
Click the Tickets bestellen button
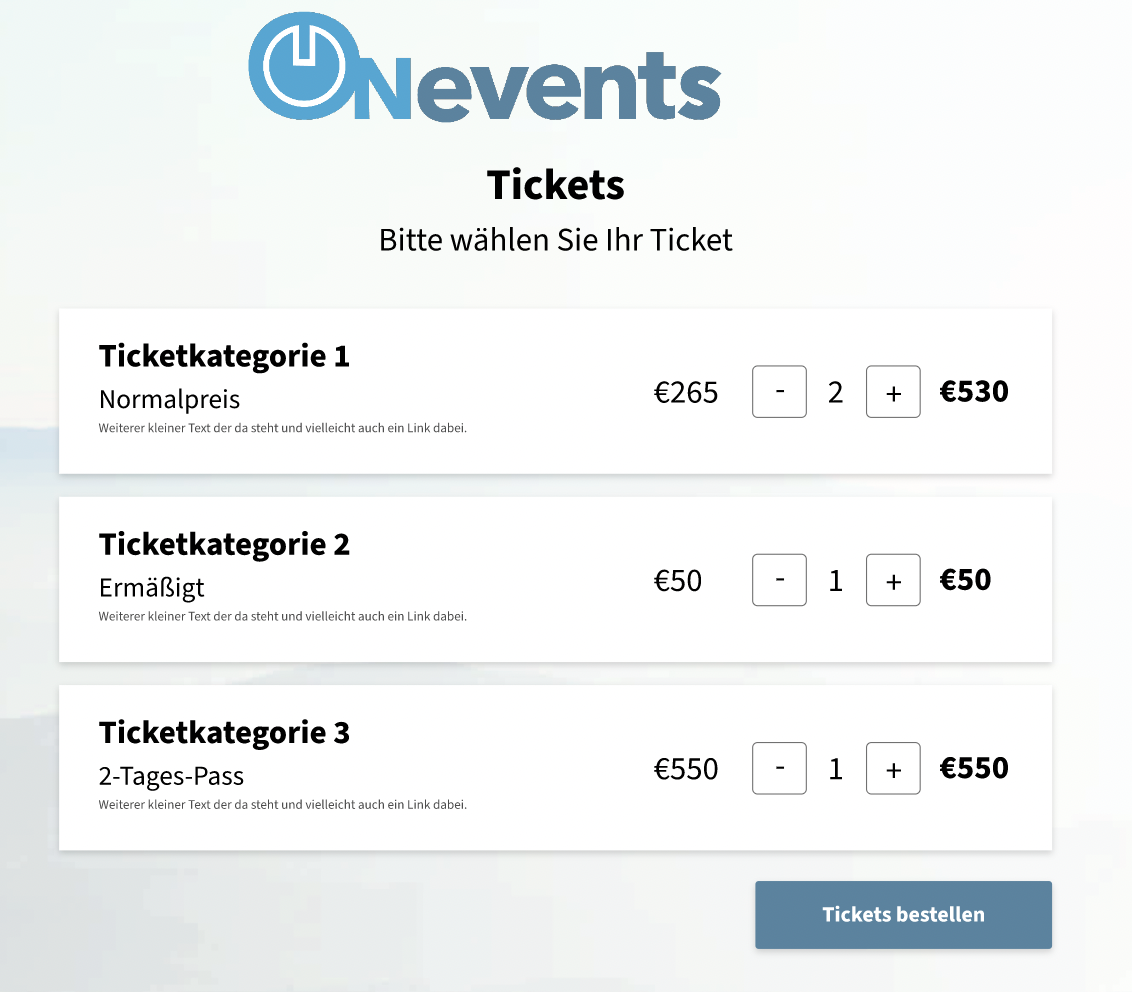903,915
